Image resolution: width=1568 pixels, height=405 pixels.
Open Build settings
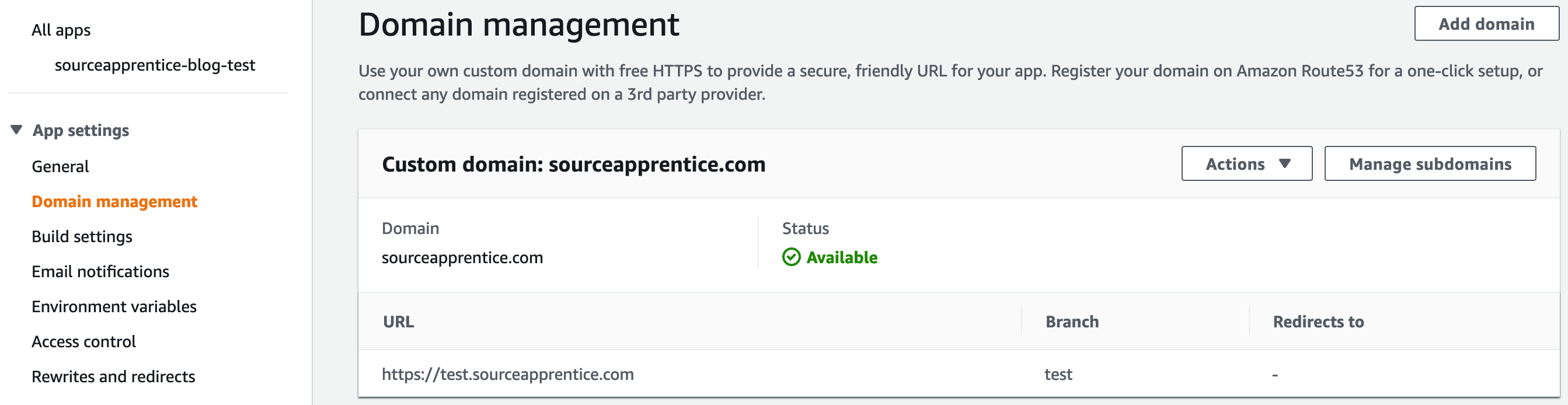coord(82,236)
